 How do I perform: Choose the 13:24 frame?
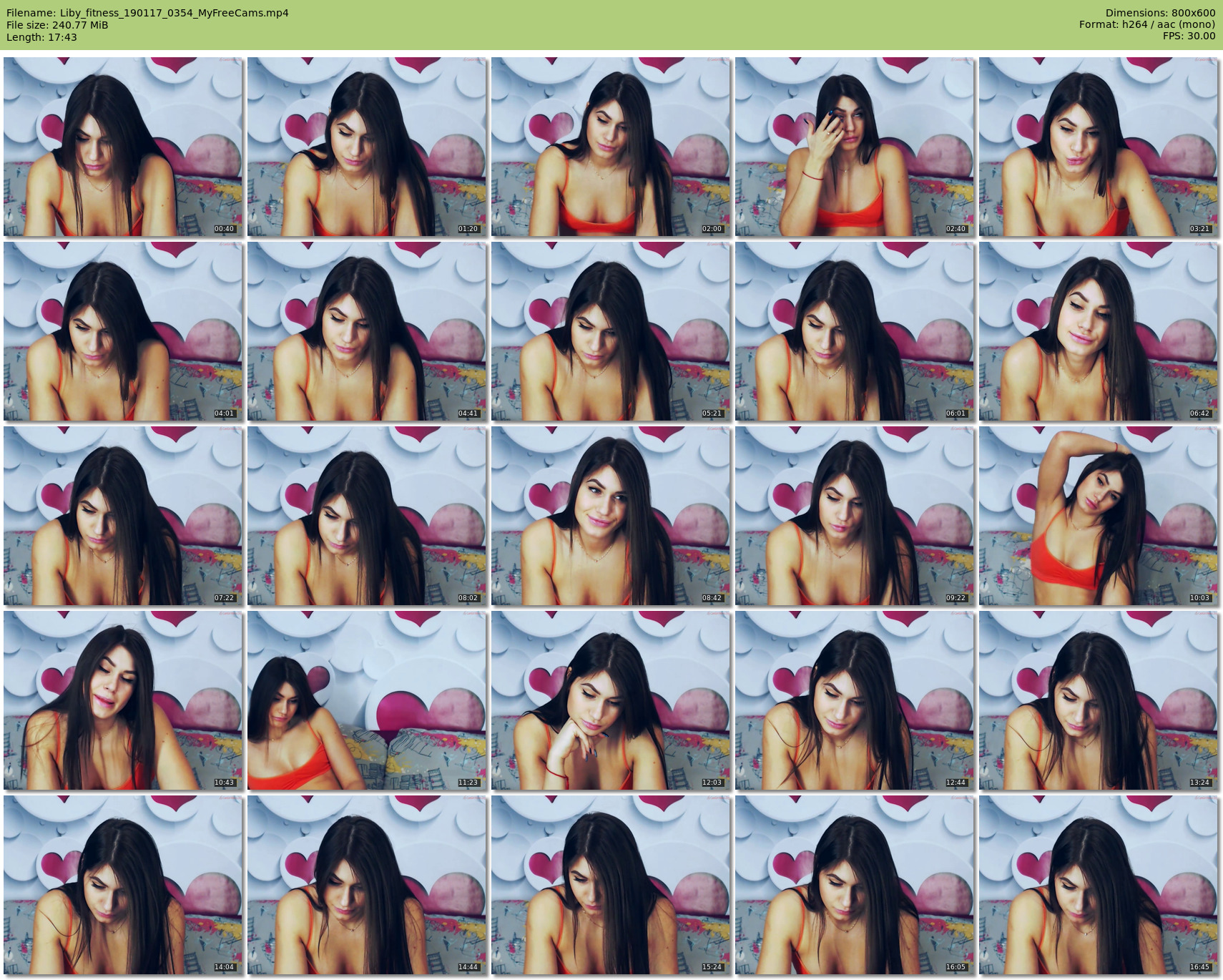1099,700
